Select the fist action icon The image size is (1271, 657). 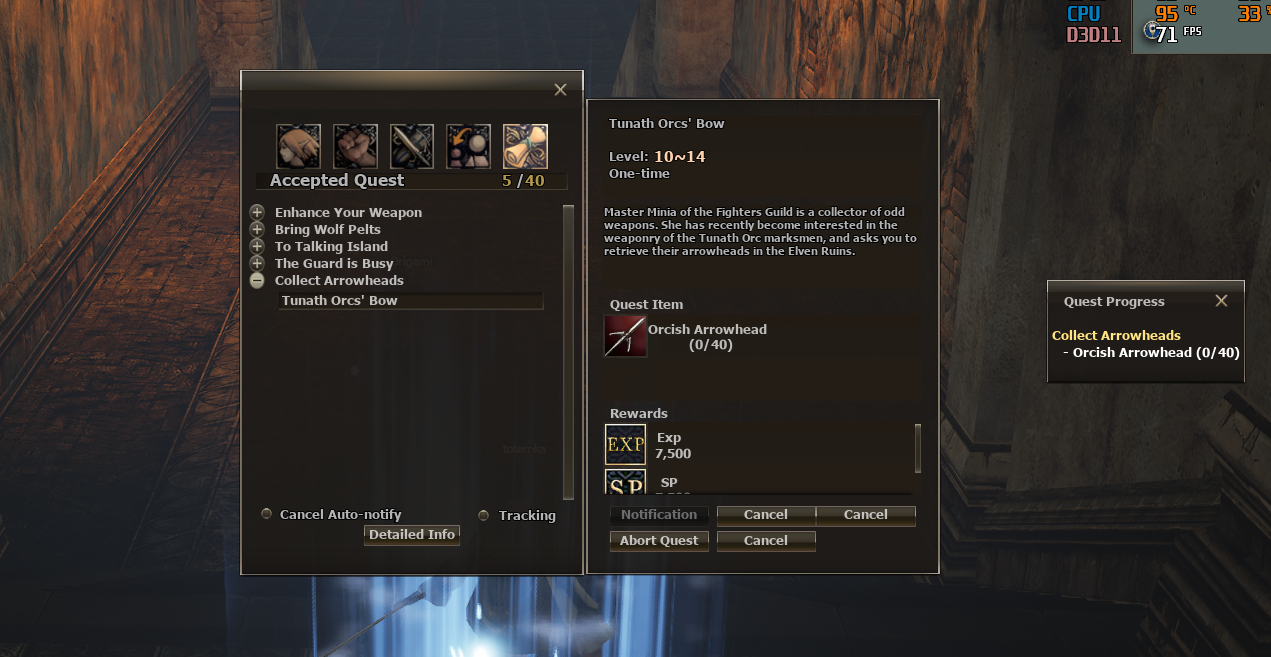(355, 146)
